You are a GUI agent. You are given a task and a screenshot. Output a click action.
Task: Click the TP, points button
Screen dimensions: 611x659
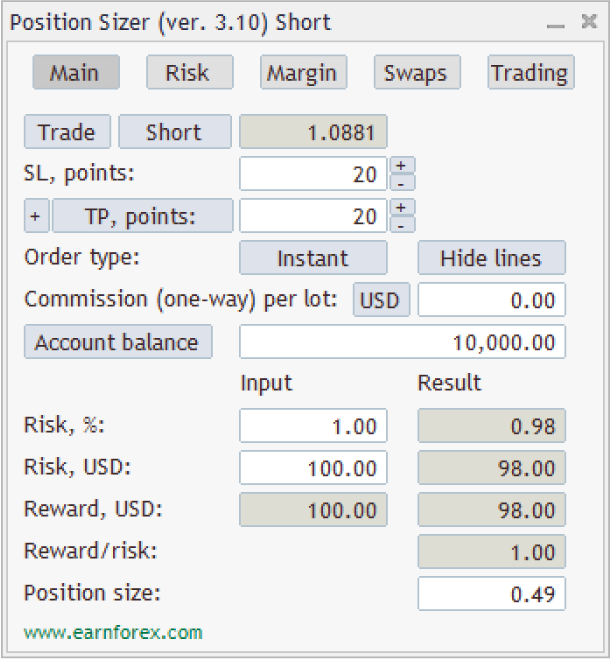[x=142, y=216]
